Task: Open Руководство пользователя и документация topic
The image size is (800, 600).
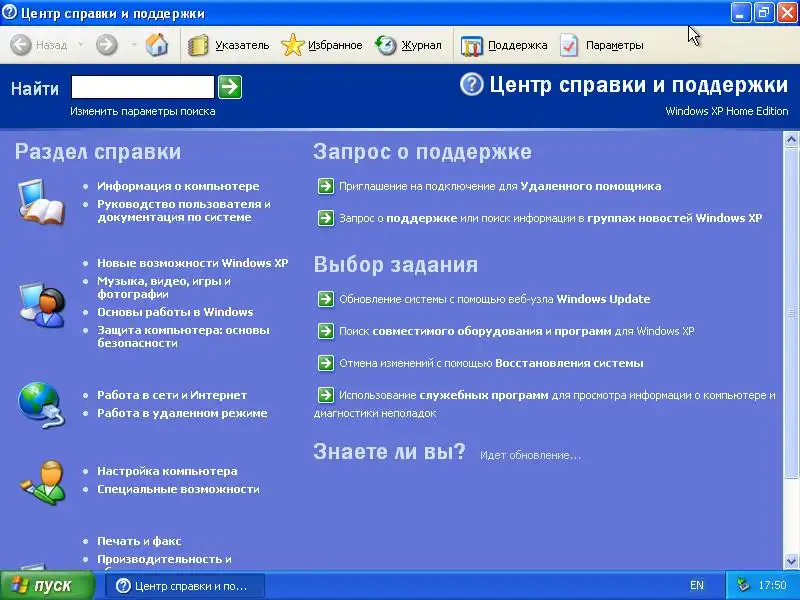Action: [184, 210]
